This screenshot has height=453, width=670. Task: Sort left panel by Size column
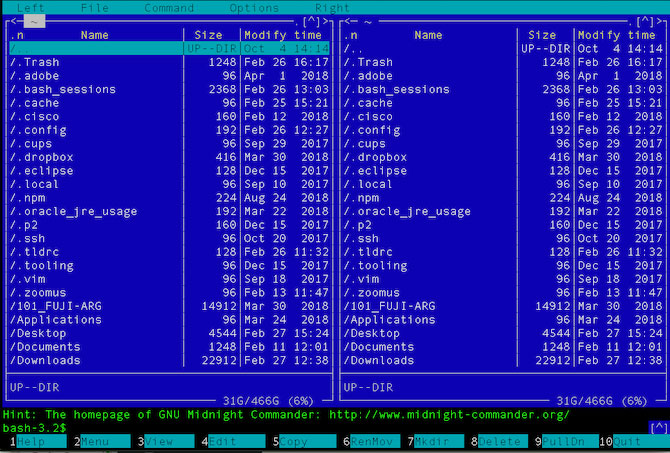208,35
